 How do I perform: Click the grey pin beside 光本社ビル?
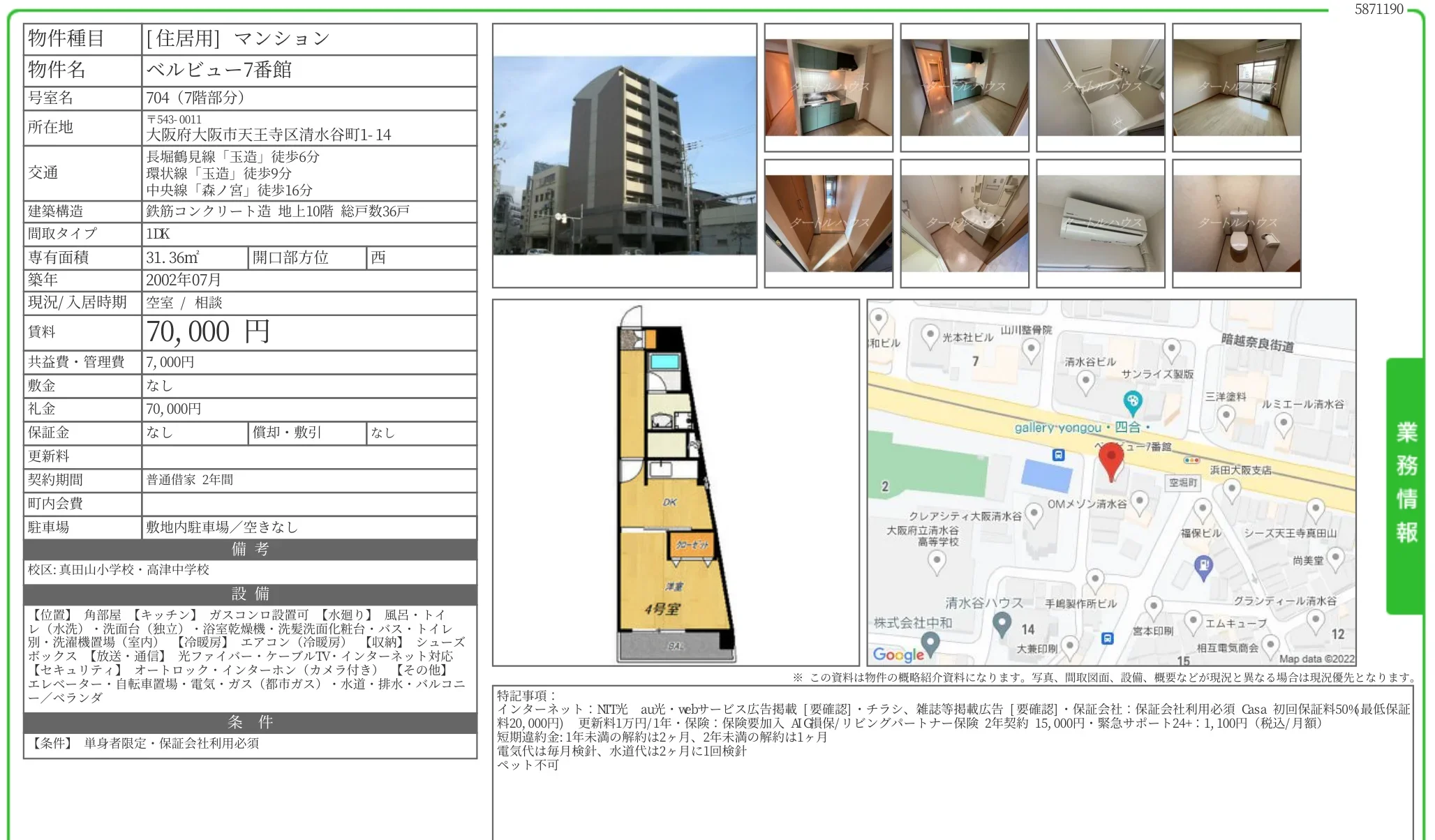(x=929, y=336)
